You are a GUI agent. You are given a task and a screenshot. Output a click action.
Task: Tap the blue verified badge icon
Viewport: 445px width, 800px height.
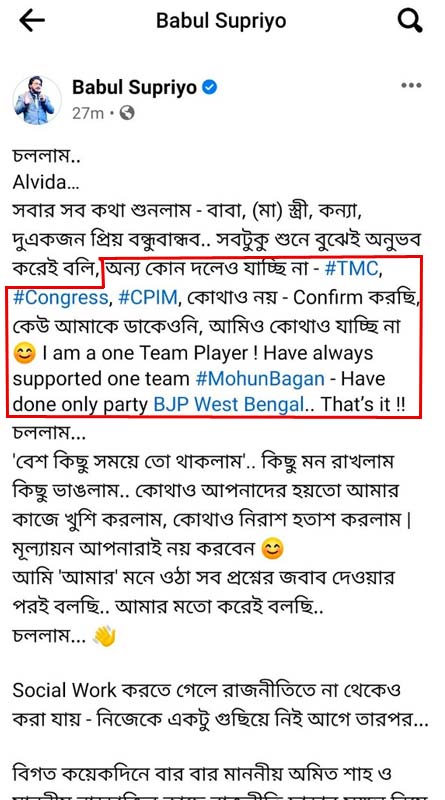tap(209, 88)
